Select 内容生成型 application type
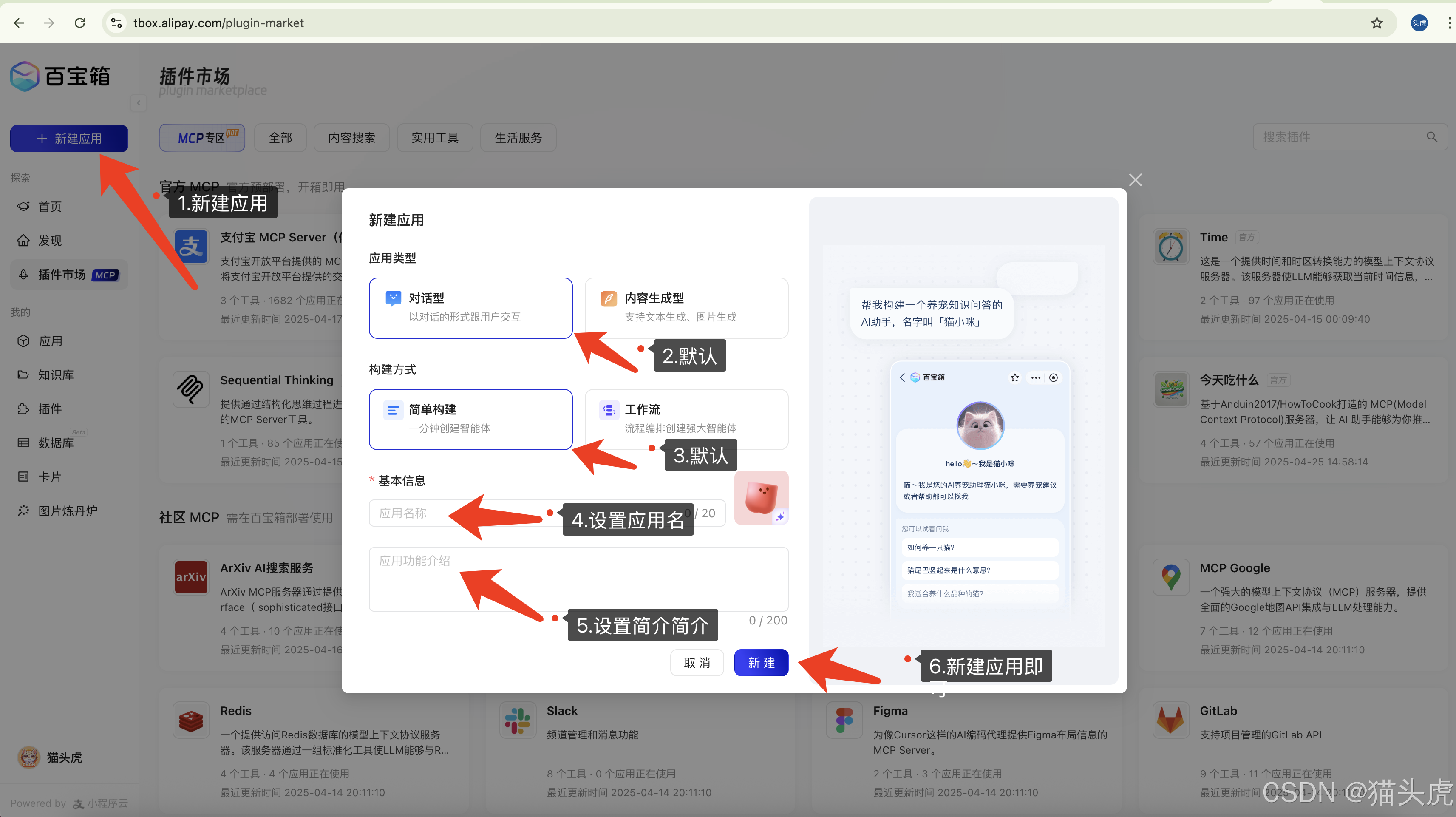This screenshot has width=1456, height=817. coord(686,308)
